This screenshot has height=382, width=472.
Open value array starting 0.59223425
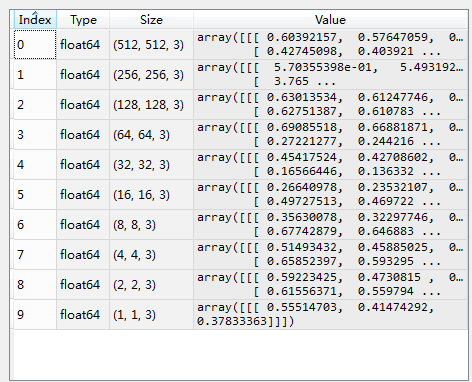[330, 284]
